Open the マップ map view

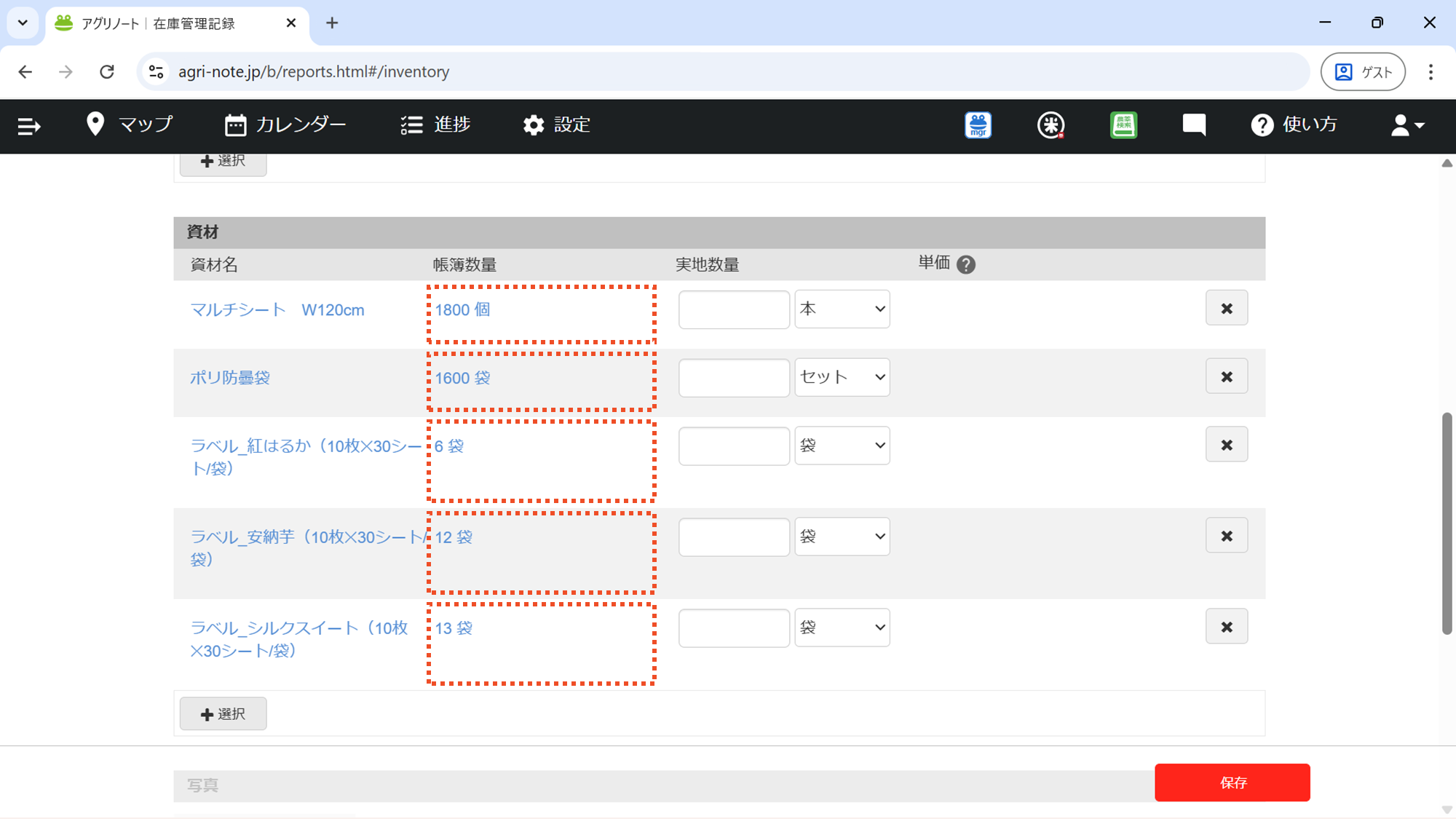click(x=130, y=124)
